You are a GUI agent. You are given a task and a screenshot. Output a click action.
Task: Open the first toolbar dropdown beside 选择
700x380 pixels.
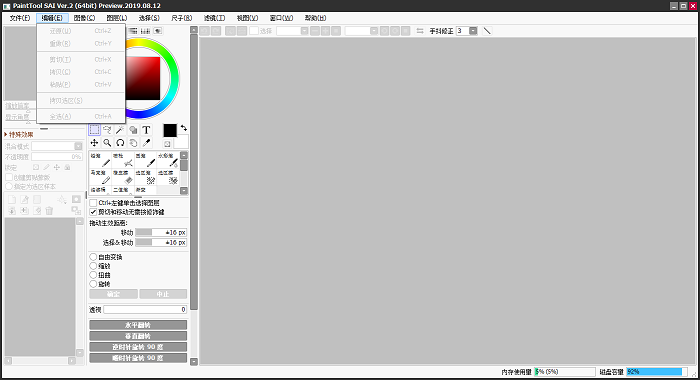pyautogui.click(x=304, y=31)
